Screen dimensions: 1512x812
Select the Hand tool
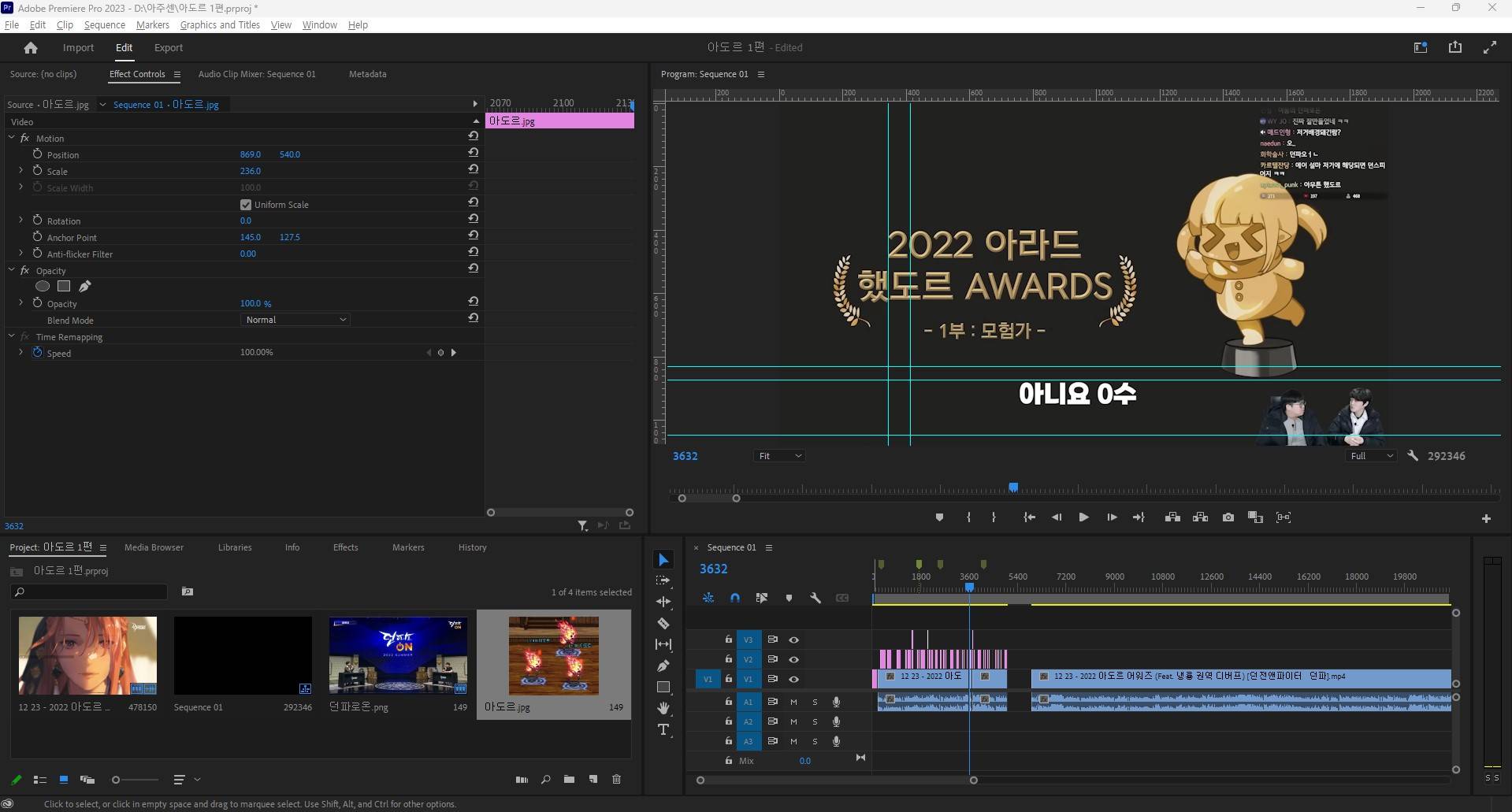[x=663, y=708]
